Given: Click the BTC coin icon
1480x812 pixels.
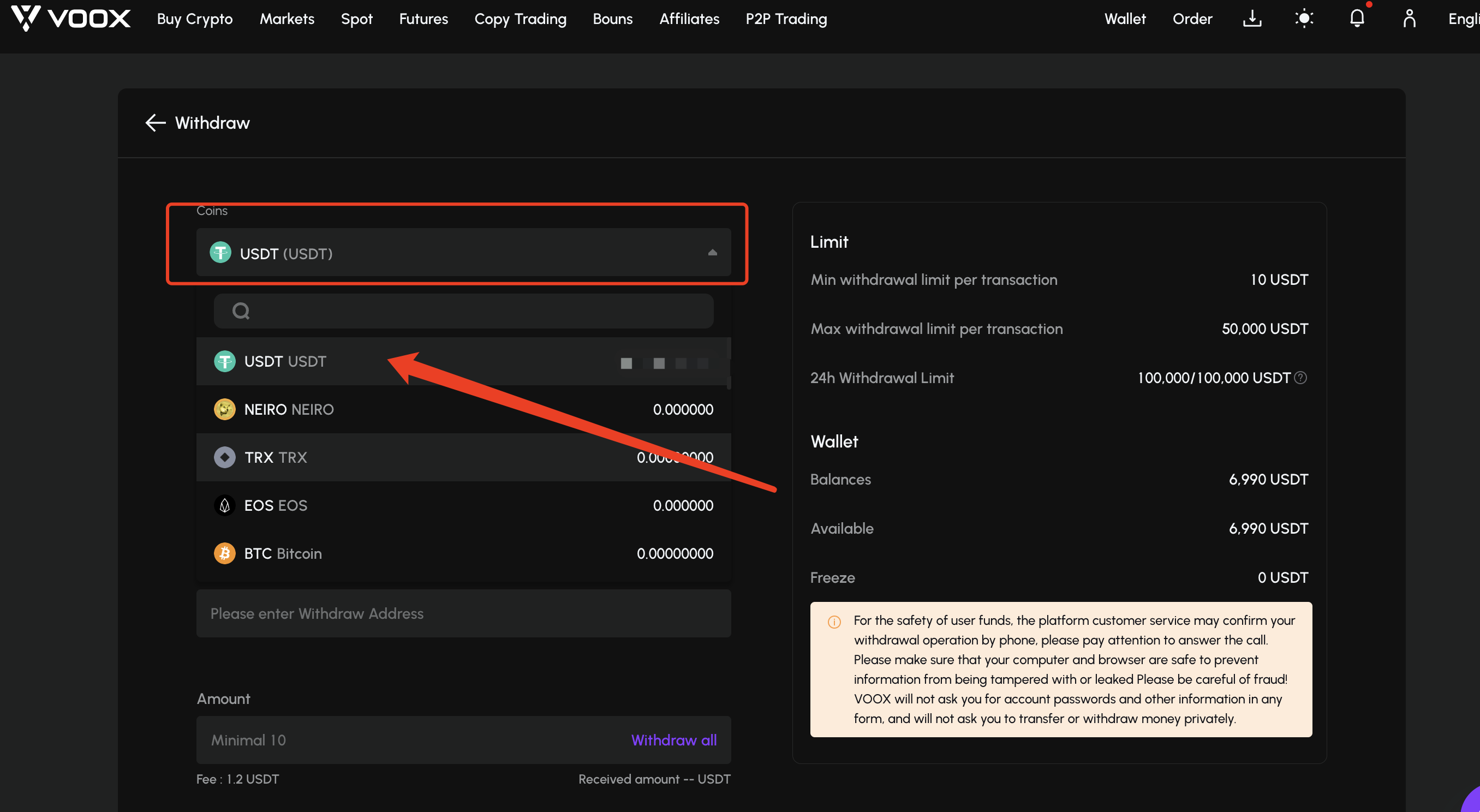Looking at the screenshot, I should pyautogui.click(x=225, y=553).
